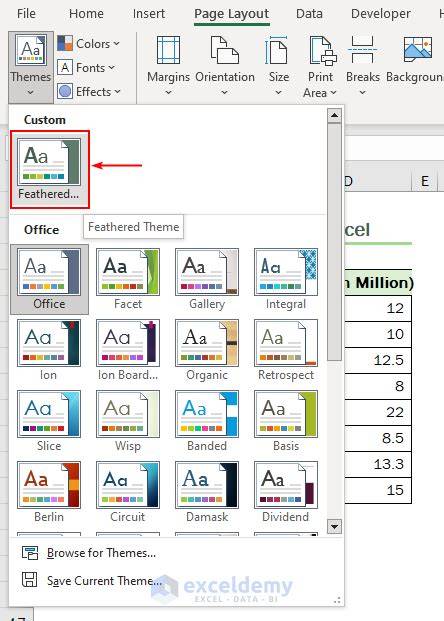Apply the Organic theme
Image resolution: width=444 pixels, height=621 pixels.
click(207, 350)
